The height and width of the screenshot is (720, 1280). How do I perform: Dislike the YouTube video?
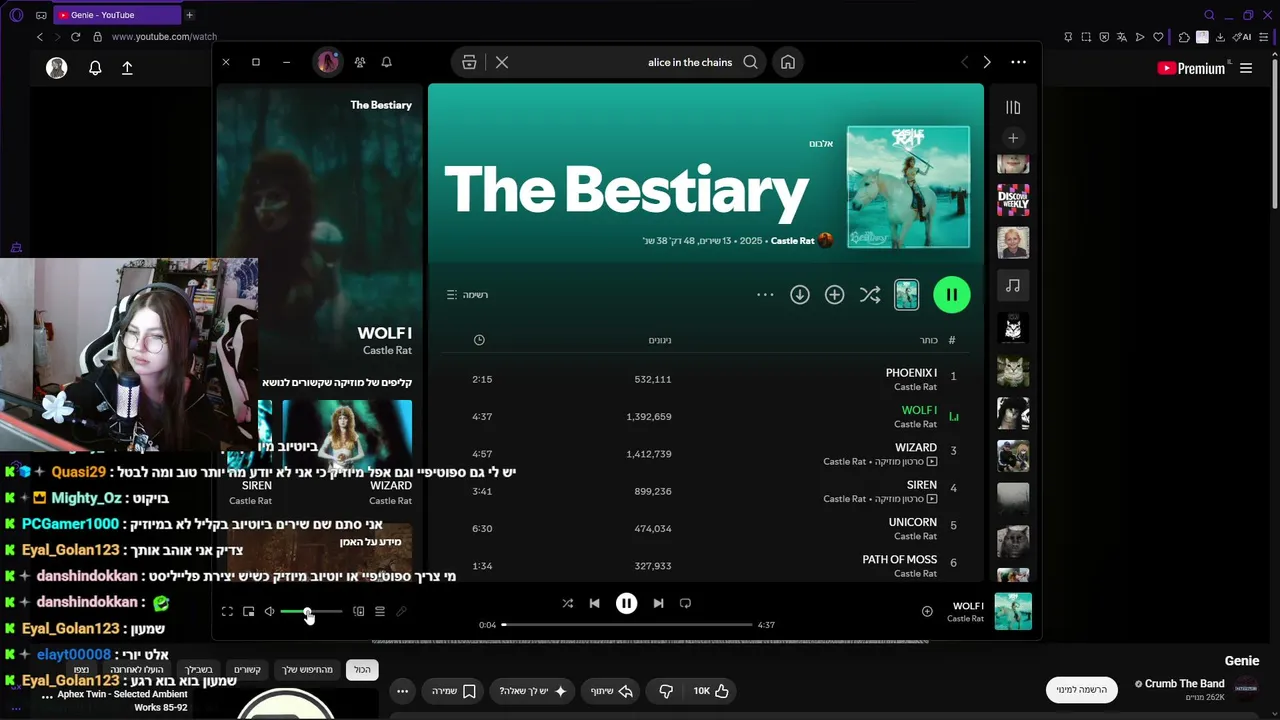click(x=666, y=691)
